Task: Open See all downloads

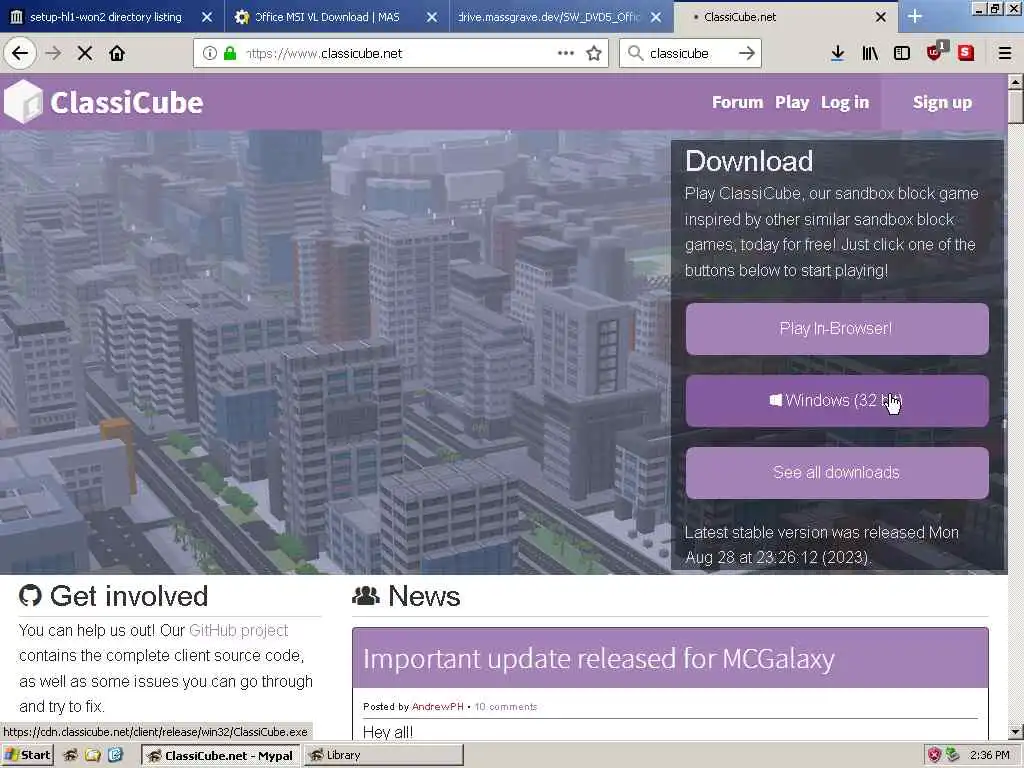Action: pyautogui.click(x=837, y=472)
